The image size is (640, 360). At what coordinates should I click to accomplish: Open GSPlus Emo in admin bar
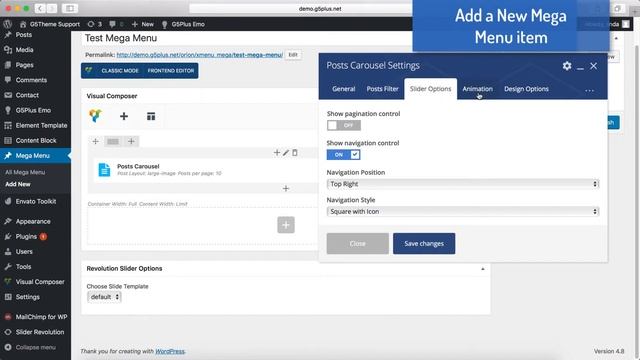pos(183,24)
